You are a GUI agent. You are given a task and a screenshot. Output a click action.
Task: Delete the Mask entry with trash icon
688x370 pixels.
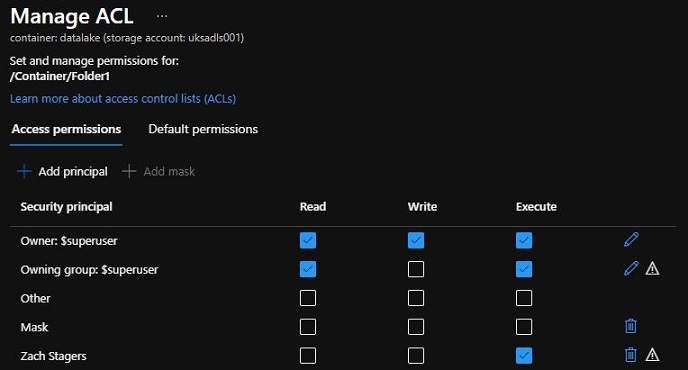631,326
